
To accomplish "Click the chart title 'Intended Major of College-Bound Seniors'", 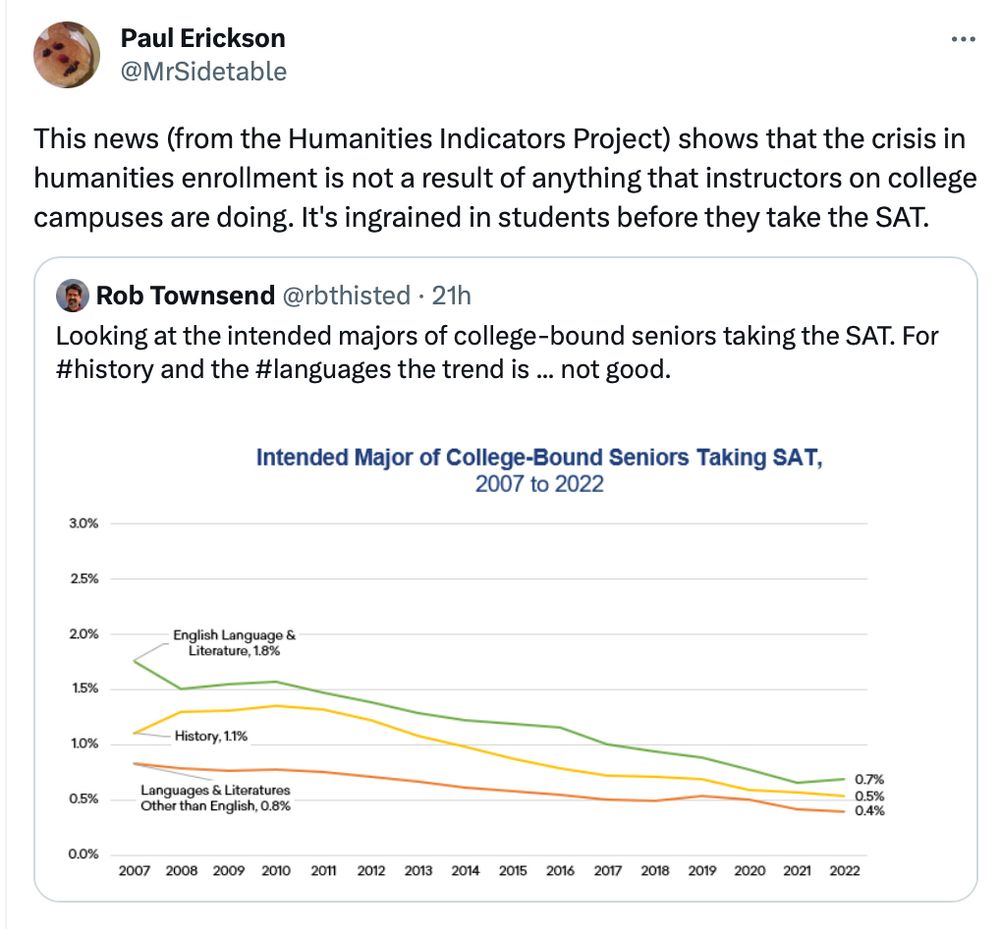I will point(539,458).
